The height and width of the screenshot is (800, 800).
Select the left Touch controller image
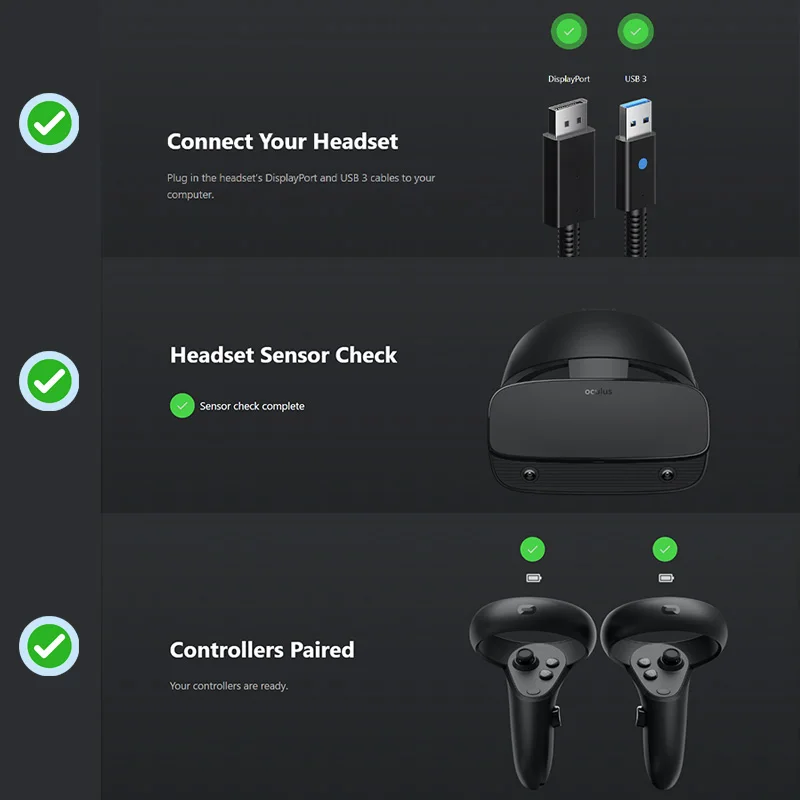533,693
